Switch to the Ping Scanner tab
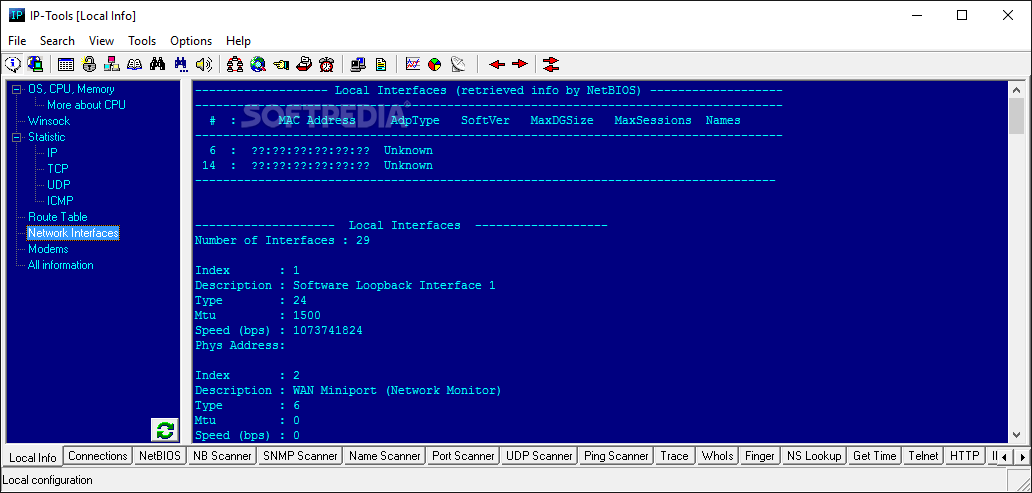Screen dimensions: 1032x493 click(x=617, y=455)
